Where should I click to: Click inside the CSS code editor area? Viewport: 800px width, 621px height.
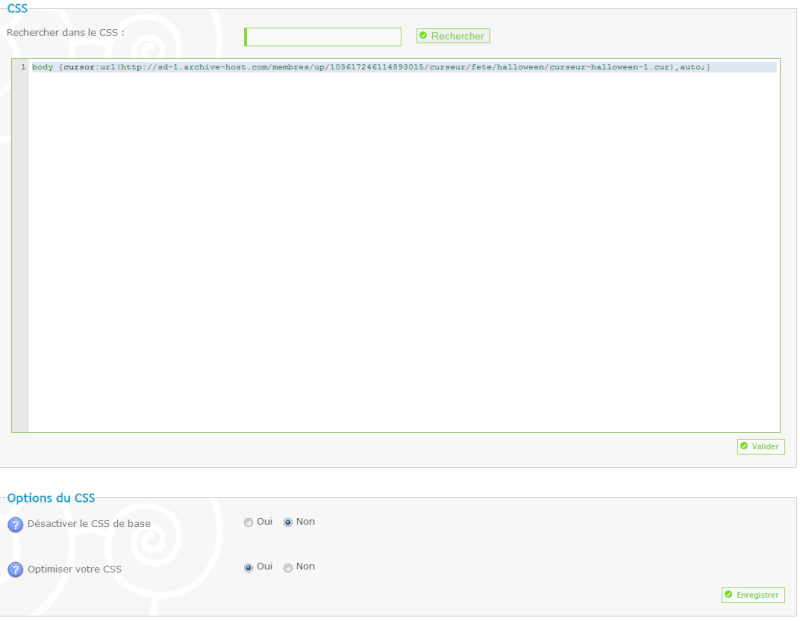pyautogui.click(x=396, y=245)
